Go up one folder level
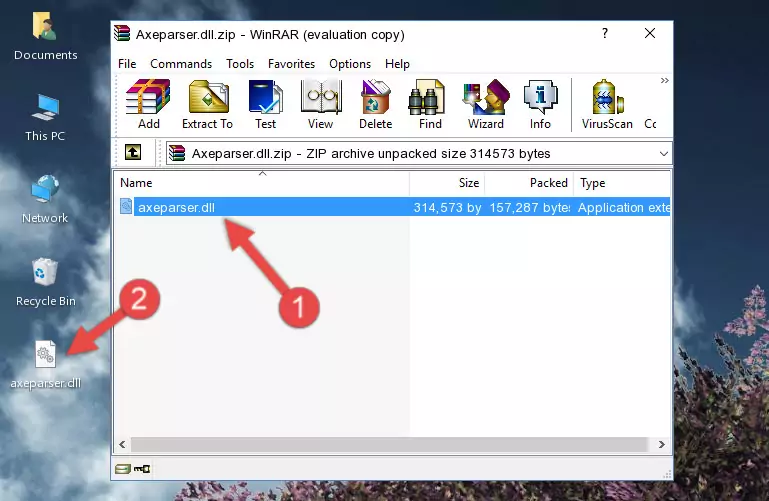769x501 pixels. coord(133,152)
